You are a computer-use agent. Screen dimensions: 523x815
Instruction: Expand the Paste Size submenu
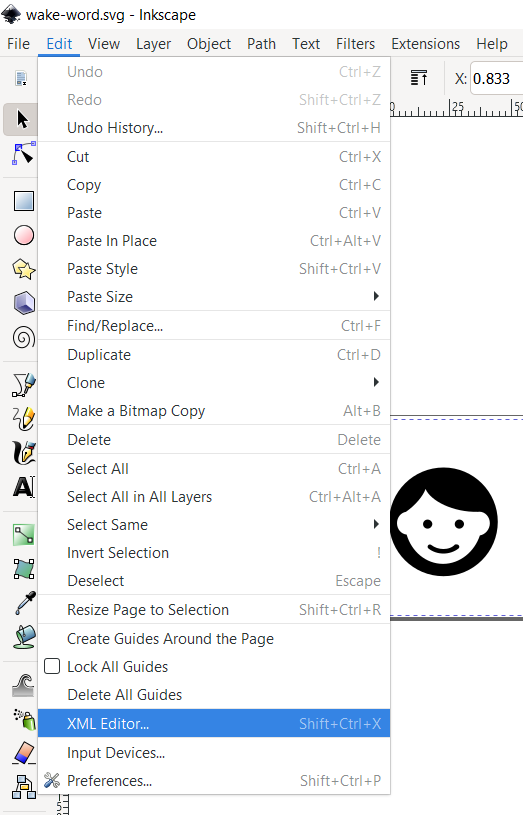tap(214, 297)
